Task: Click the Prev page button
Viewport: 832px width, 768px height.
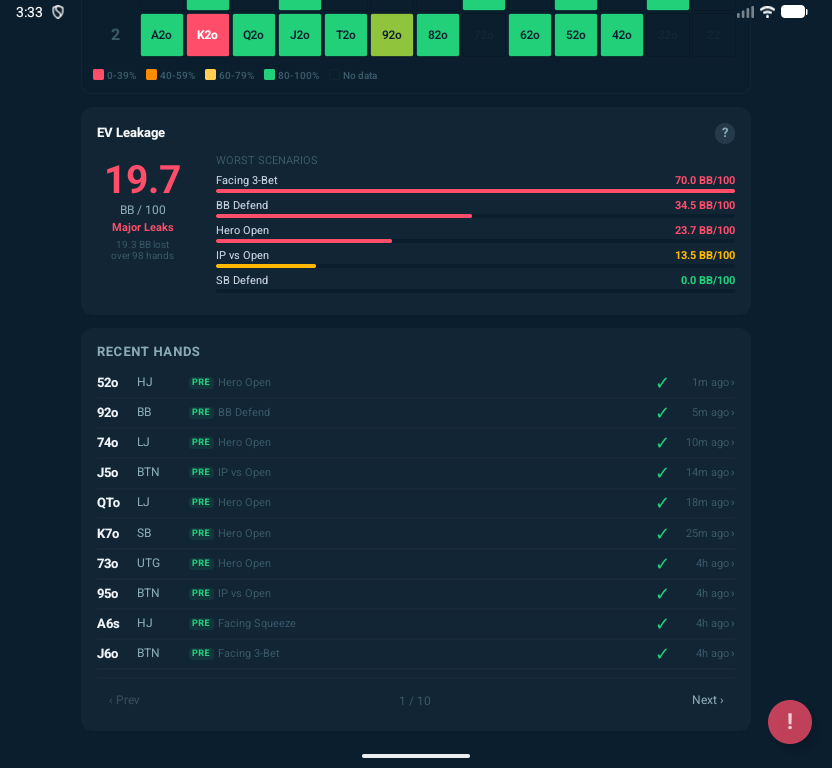Action: click(x=124, y=700)
